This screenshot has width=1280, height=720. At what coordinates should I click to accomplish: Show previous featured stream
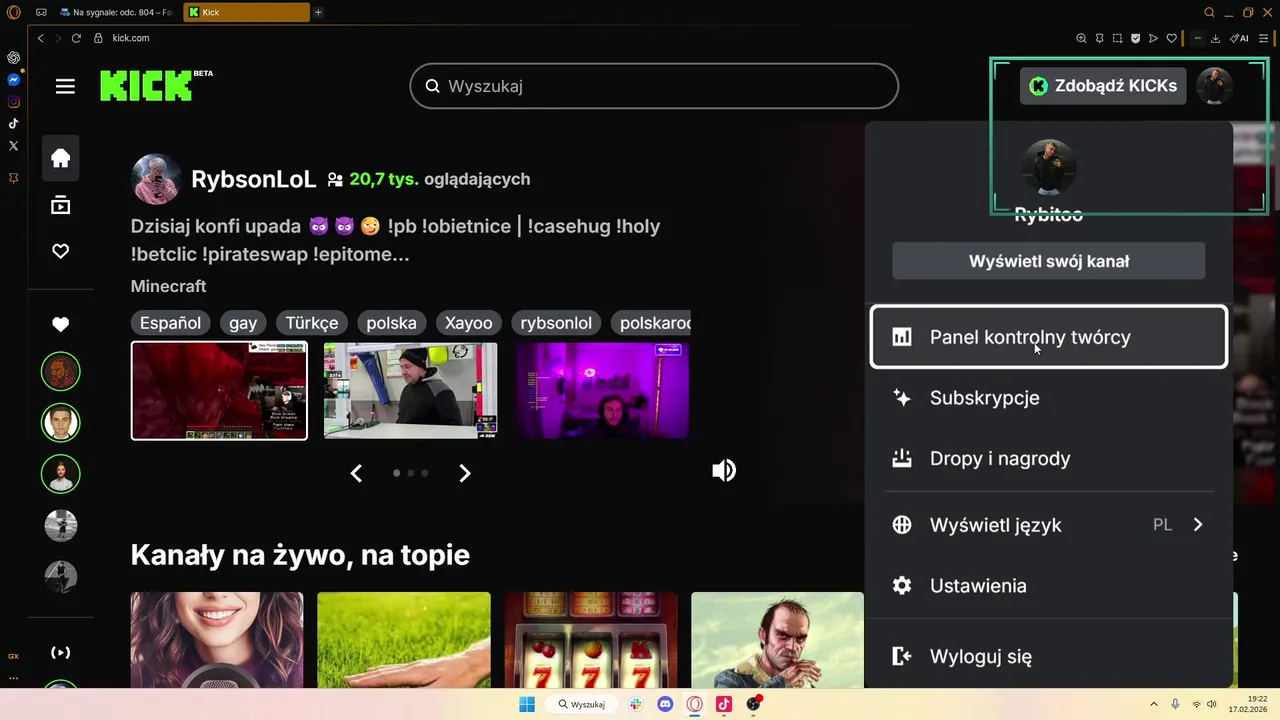click(x=356, y=473)
